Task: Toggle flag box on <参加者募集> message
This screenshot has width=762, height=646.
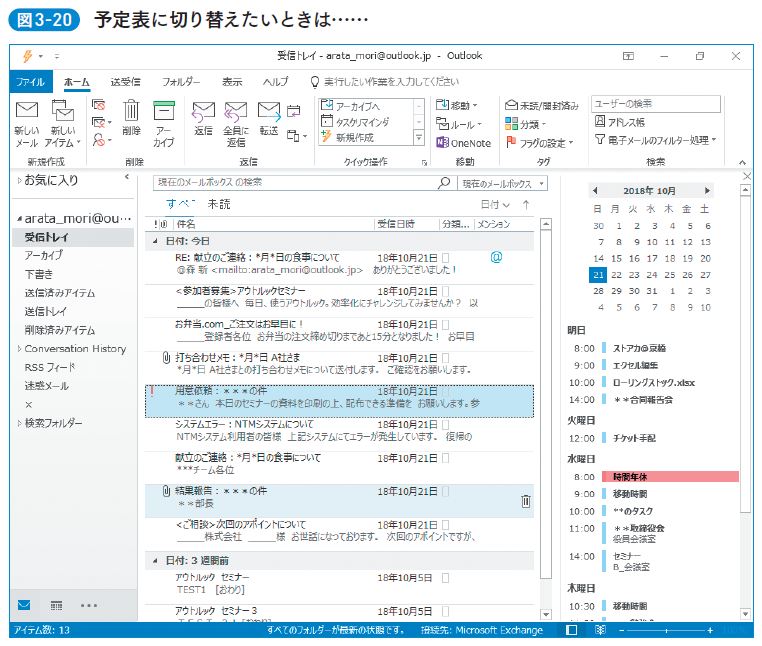Action: coord(445,291)
